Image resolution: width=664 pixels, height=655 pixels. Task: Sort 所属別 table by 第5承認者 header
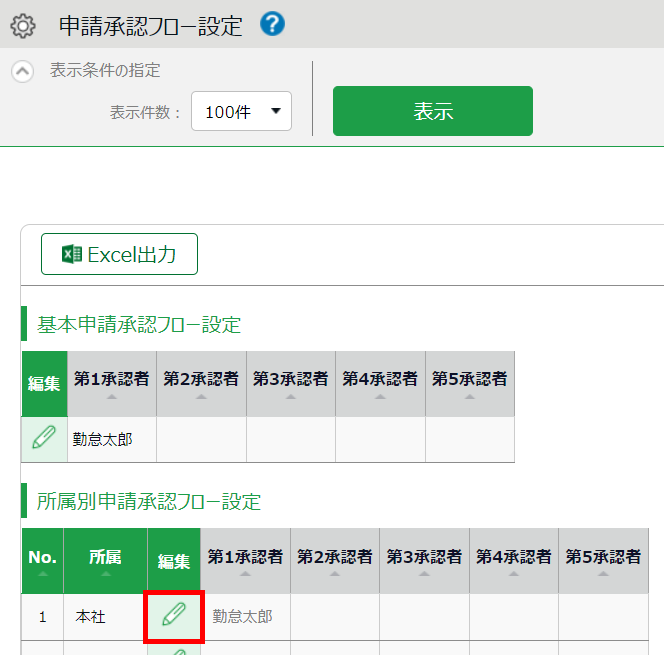[x=603, y=562]
